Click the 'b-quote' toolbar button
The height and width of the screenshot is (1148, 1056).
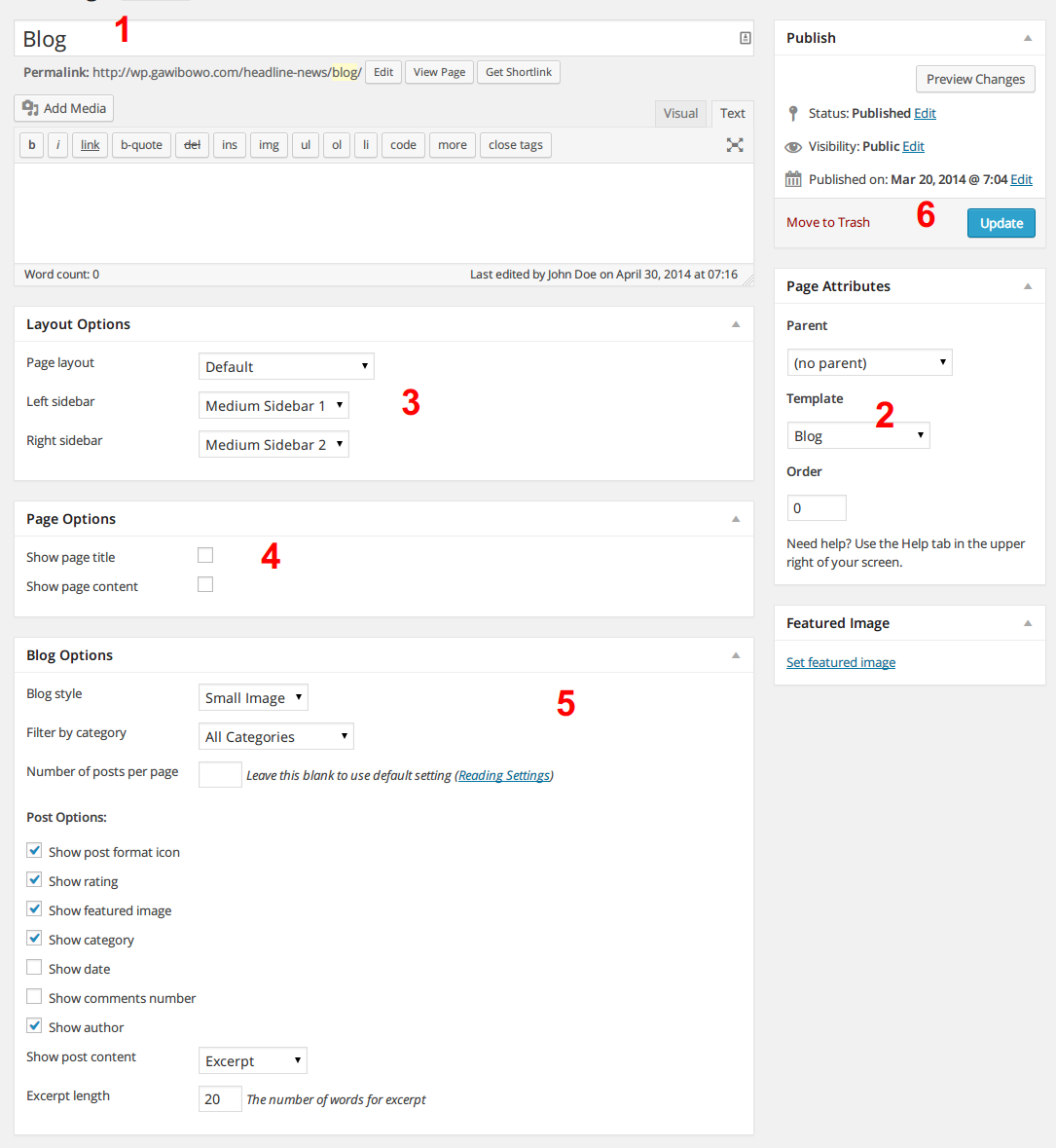[x=141, y=145]
